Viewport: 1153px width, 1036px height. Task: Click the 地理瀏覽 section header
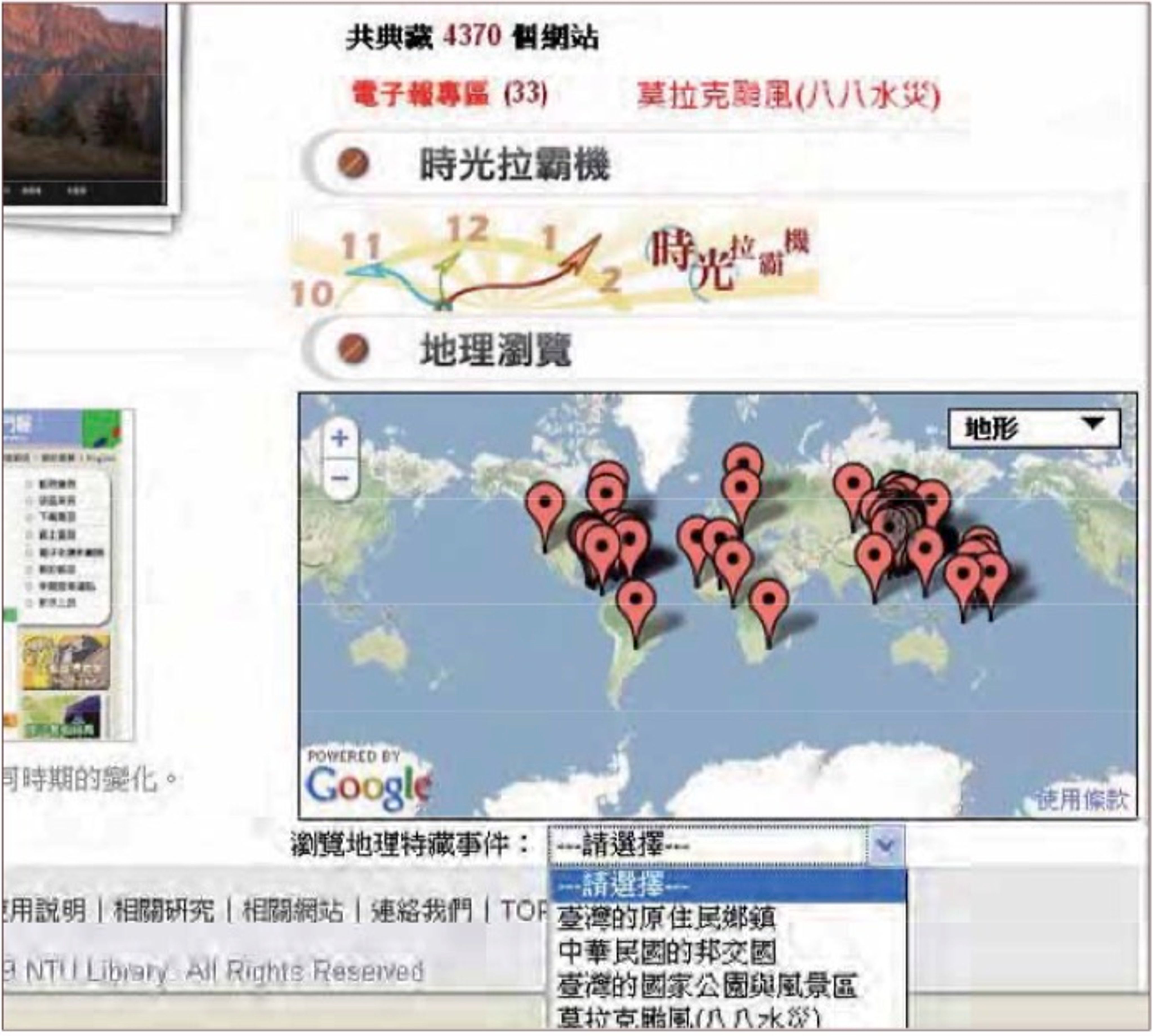coord(495,349)
